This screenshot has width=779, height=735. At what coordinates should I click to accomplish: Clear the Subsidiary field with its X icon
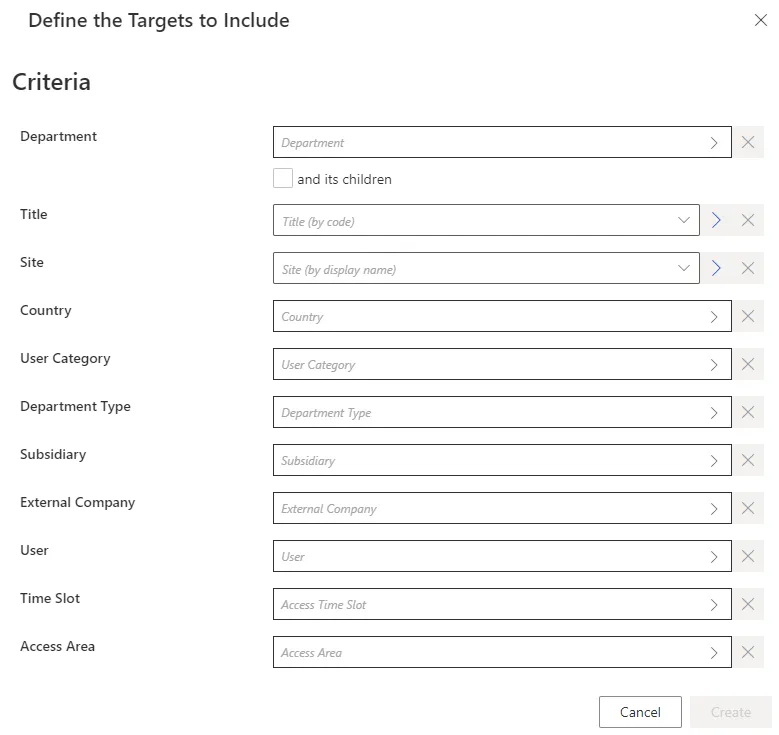click(748, 460)
